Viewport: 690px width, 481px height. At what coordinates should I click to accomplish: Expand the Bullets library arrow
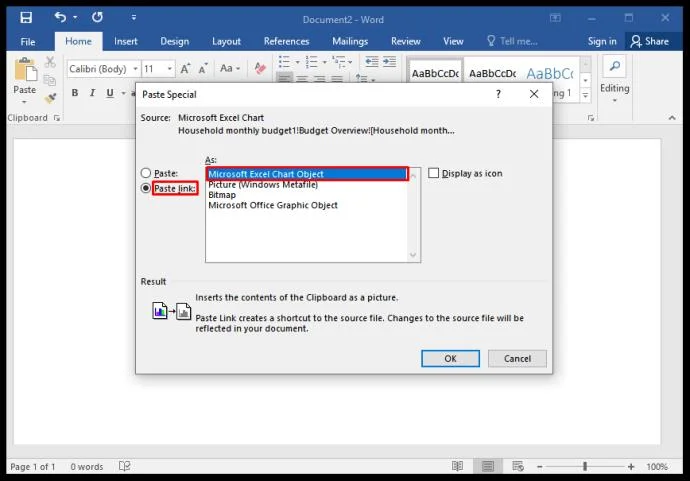point(297,62)
